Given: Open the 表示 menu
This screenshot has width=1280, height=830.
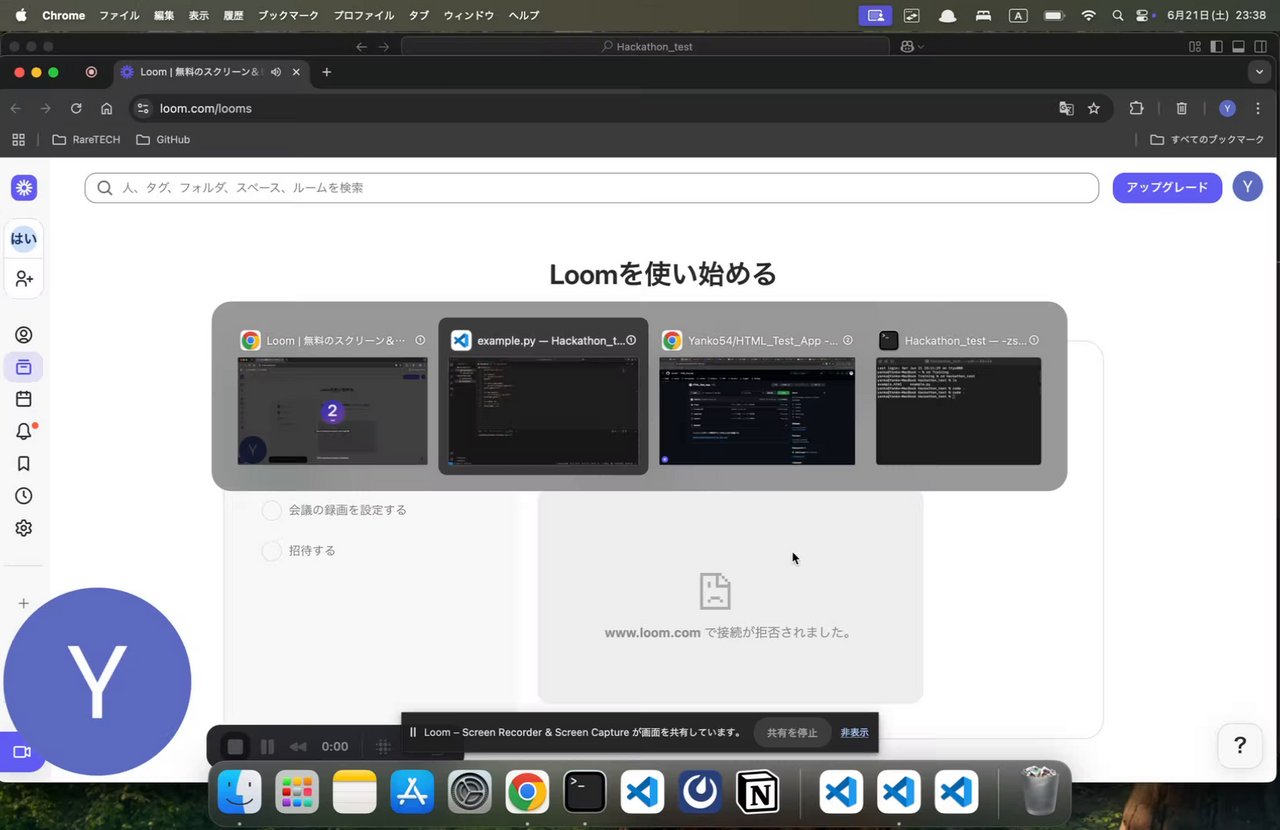Looking at the screenshot, I should [x=198, y=15].
